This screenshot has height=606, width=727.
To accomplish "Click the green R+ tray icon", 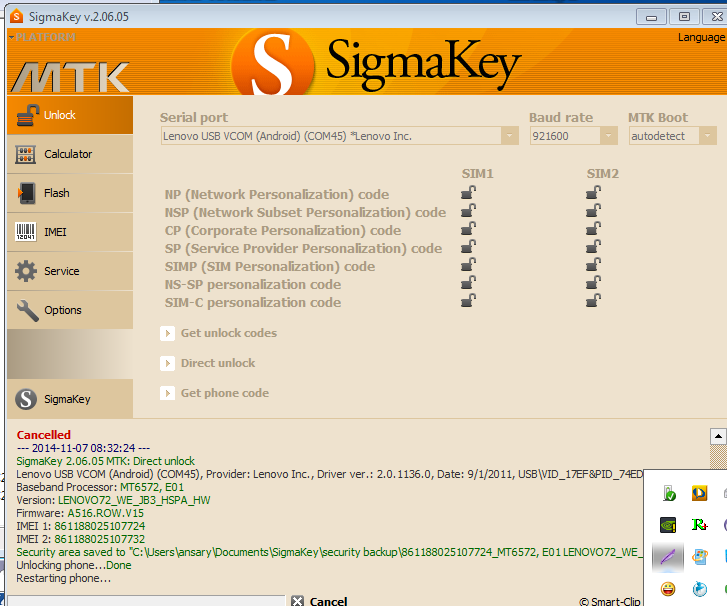I will point(699,525).
